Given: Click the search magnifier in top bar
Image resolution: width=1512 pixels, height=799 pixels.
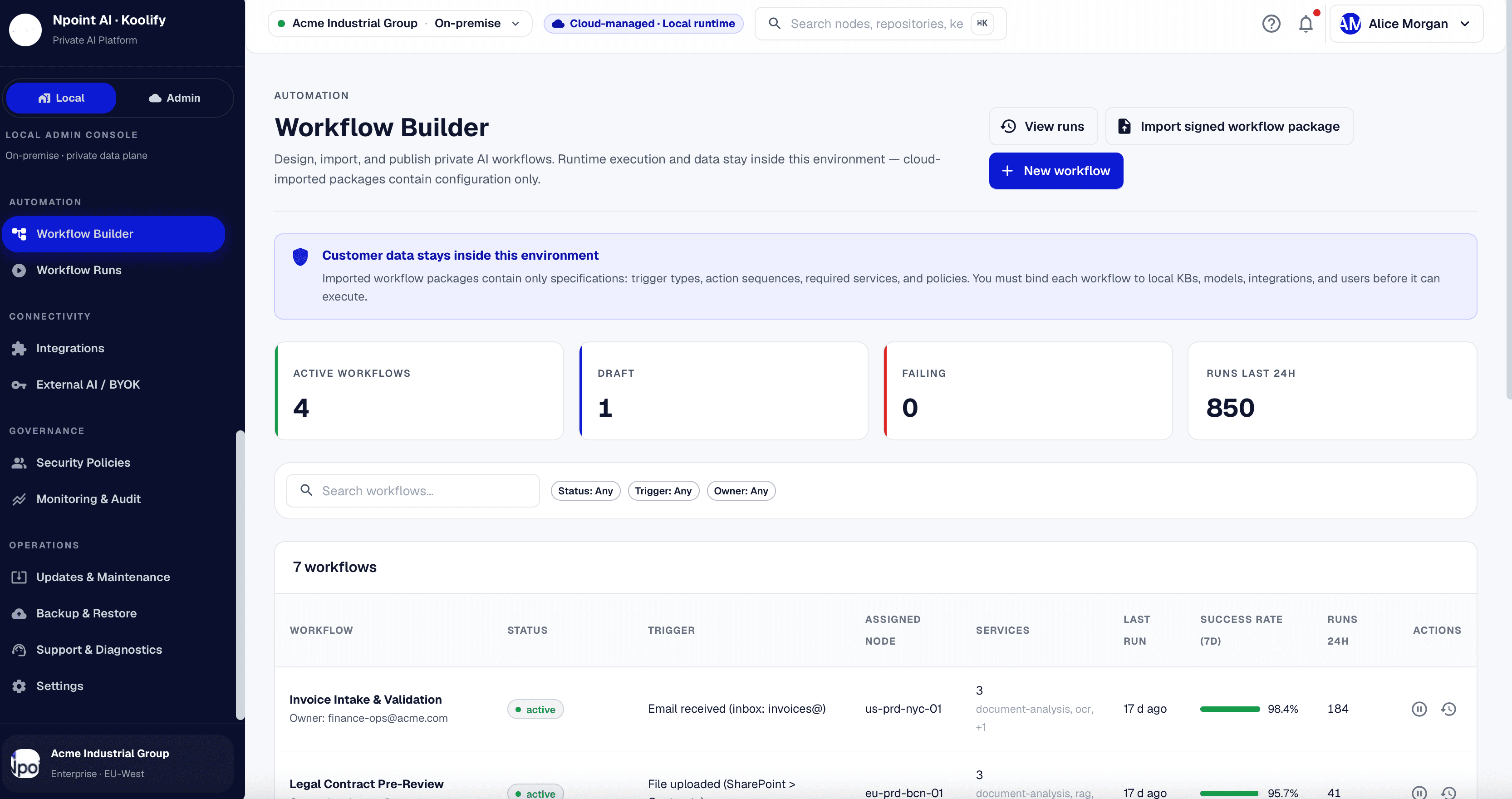Looking at the screenshot, I should 774,24.
